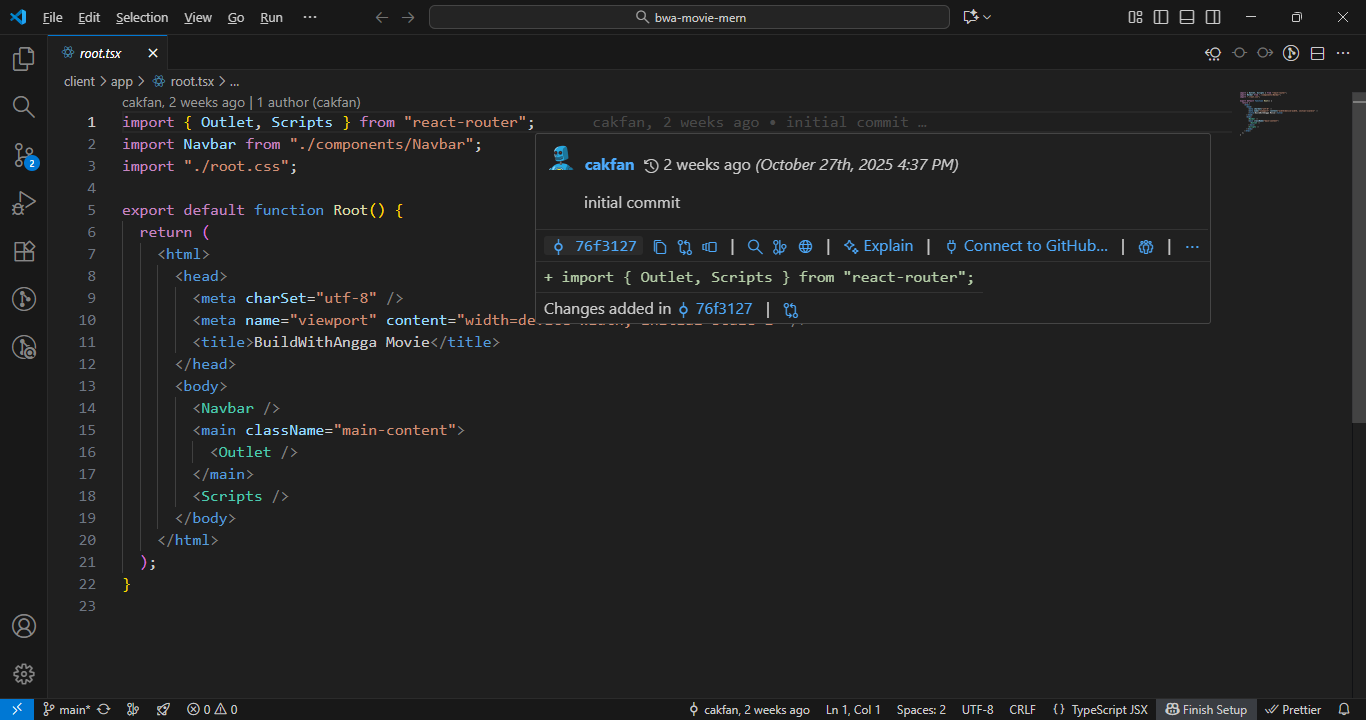Image resolution: width=1366 pixels, height=720 pixels.
Task: Toggle the bottom Panel visibility
Action: pos(1187,17)
